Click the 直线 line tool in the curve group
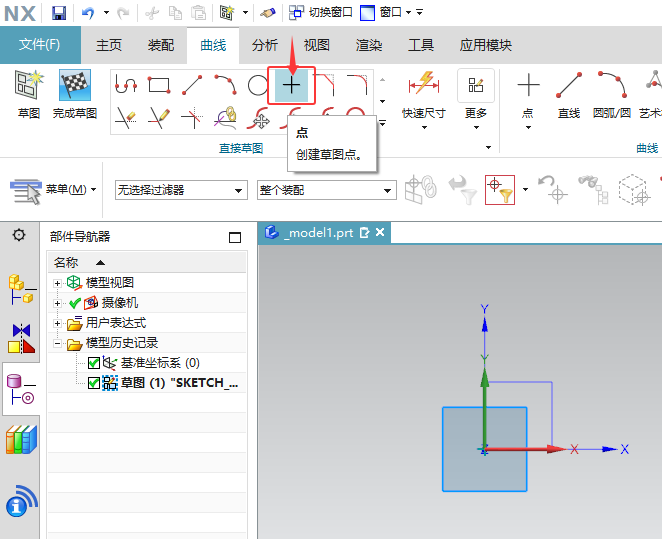The width and height of the screenshot is (662, 539). [x=569, y=95]
